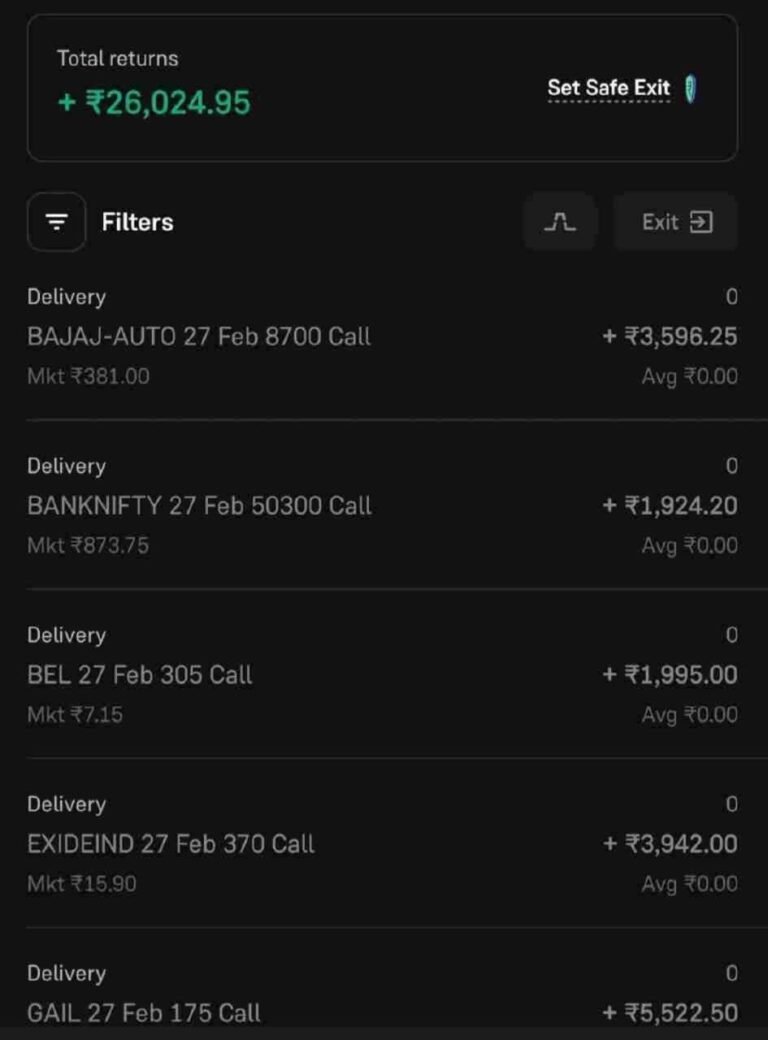Tap the safe exit shield icon

click(x=691, y=89)
